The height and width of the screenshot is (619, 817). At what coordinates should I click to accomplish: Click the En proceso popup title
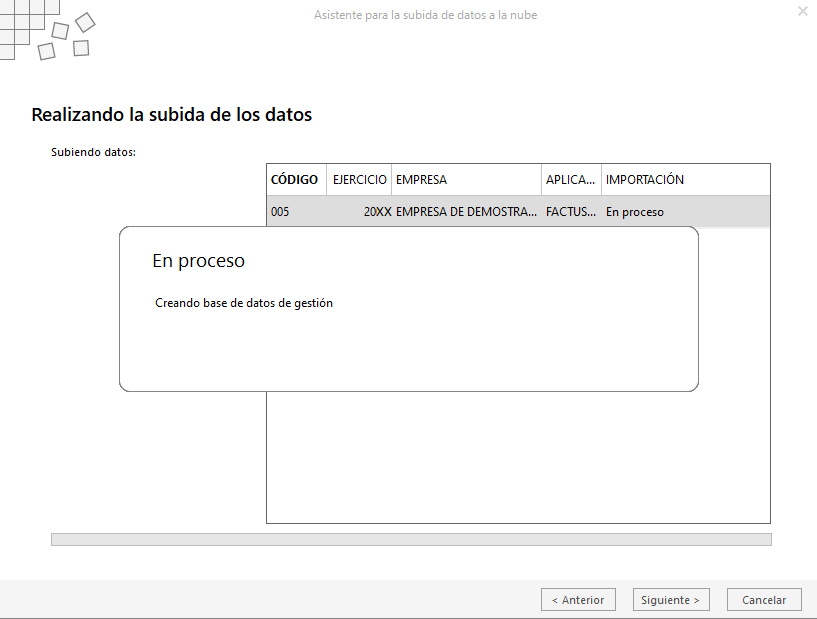tap(199, 261)
